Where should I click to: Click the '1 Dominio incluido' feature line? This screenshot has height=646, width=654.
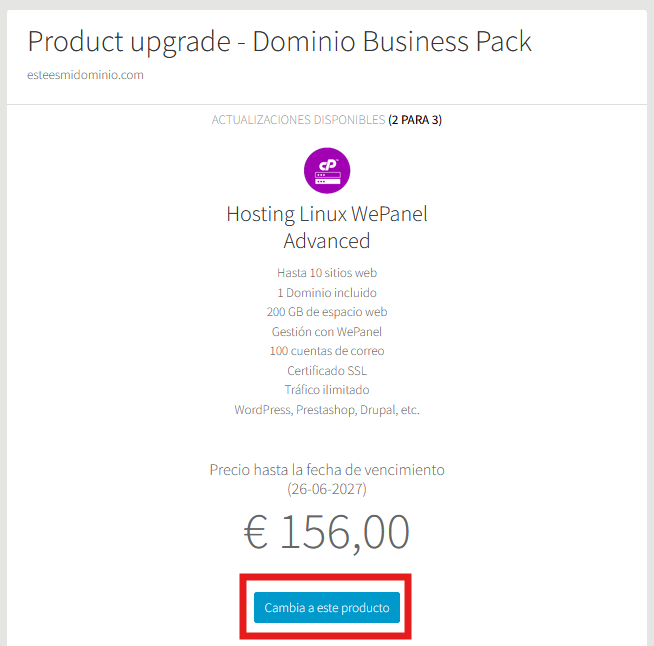pyautogui.click(x=327, y=293)
